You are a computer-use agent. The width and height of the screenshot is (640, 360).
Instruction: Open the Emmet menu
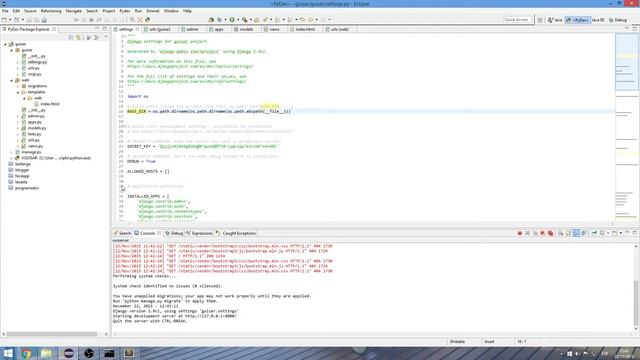coord(153,11)
